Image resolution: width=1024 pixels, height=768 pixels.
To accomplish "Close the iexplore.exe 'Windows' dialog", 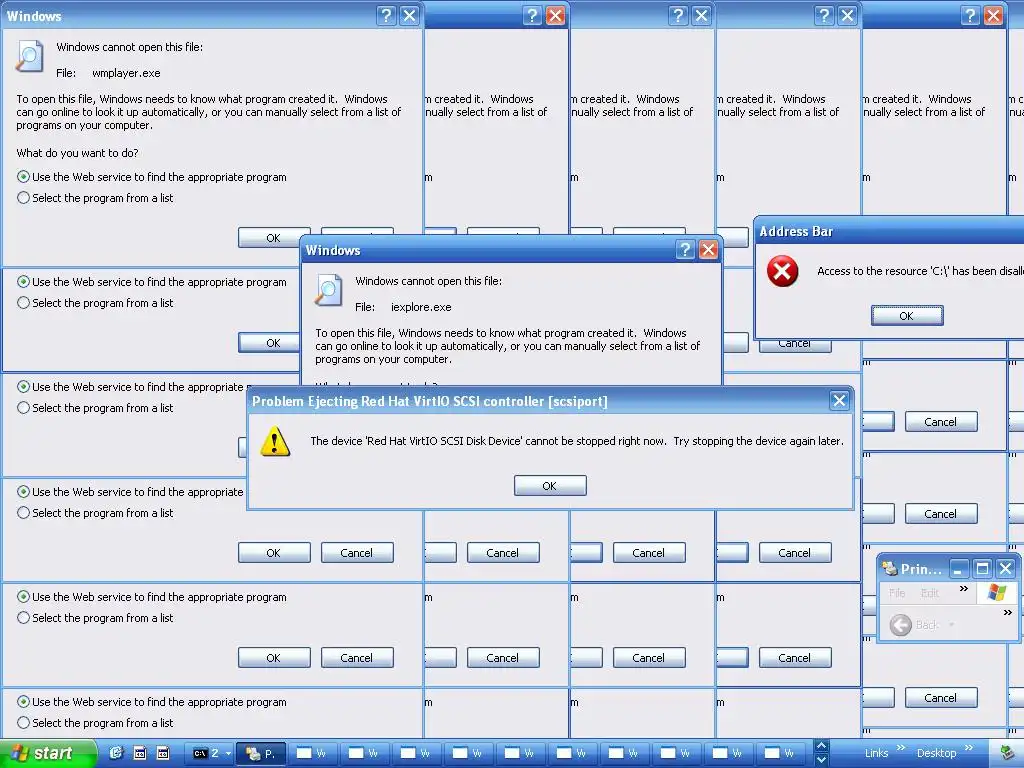I will coord(709,249).
